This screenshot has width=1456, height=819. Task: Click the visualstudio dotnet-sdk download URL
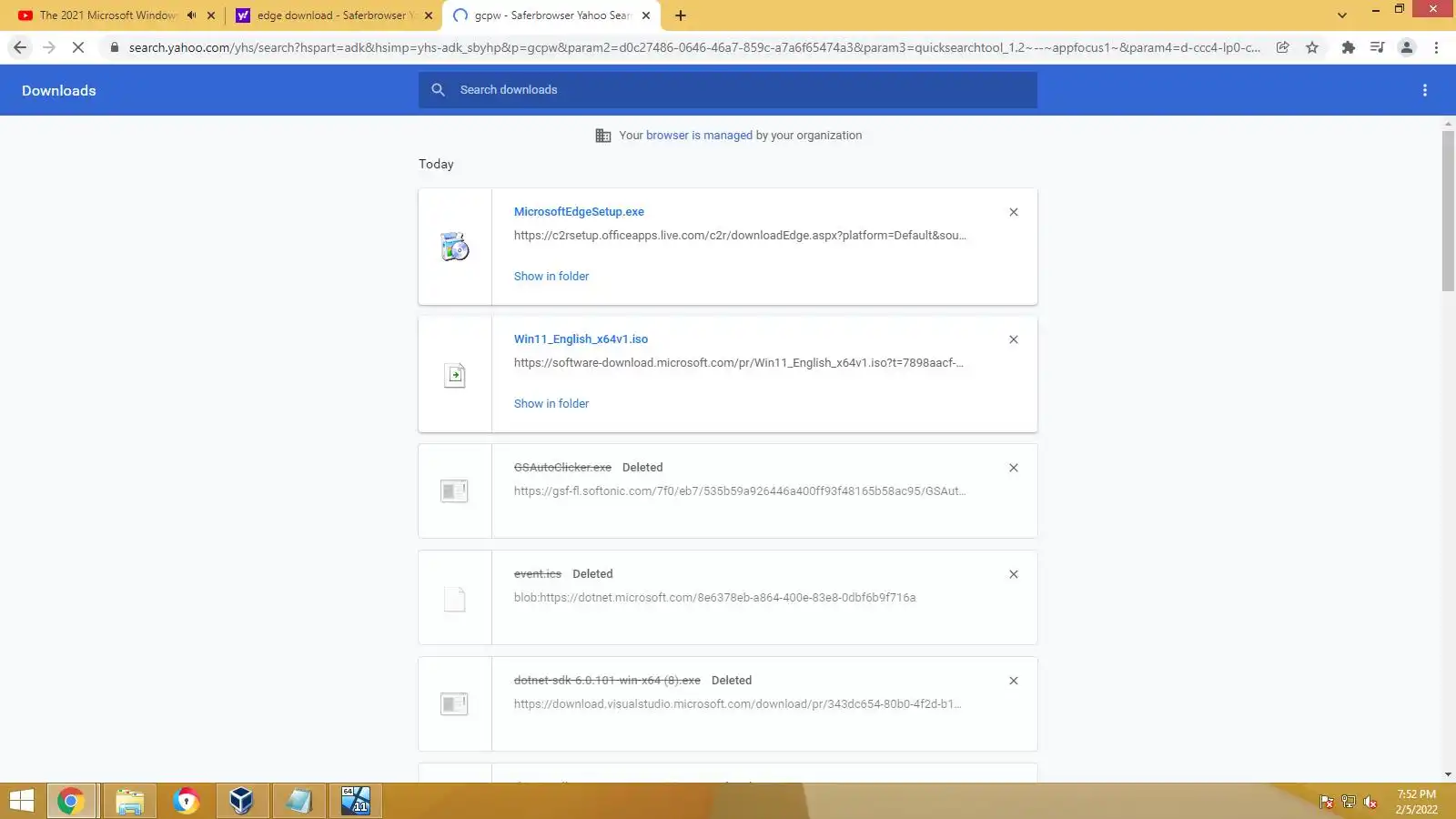(x=737, y=704)
